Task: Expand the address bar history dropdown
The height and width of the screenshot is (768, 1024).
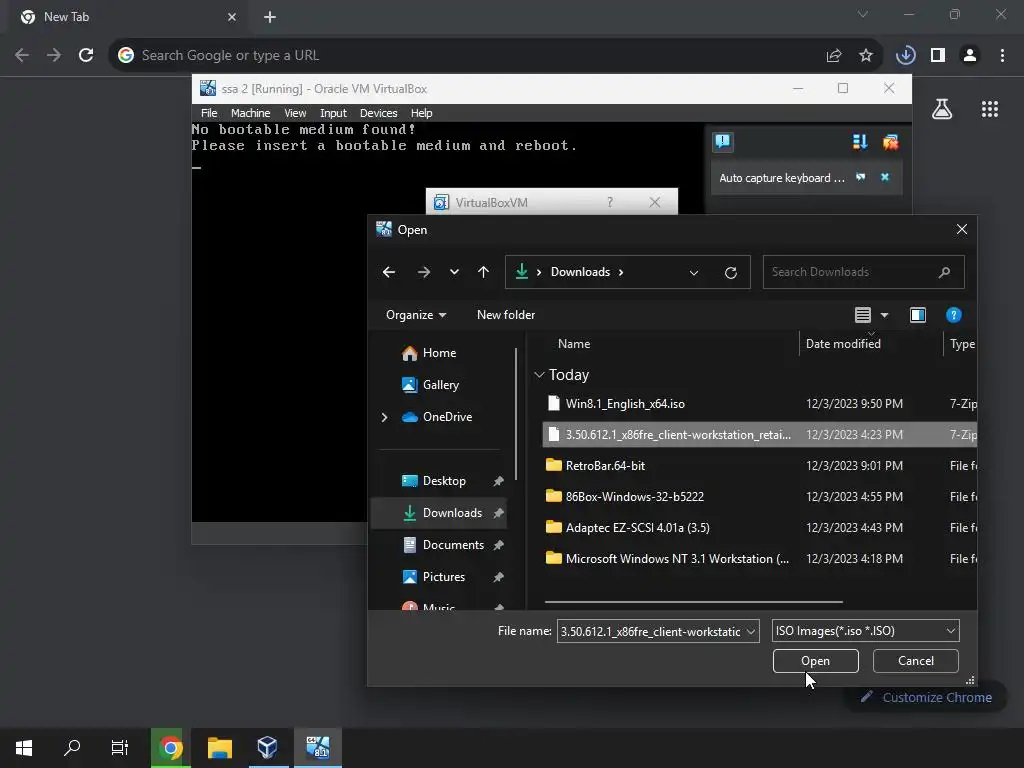Action: (x=694, y=272)
